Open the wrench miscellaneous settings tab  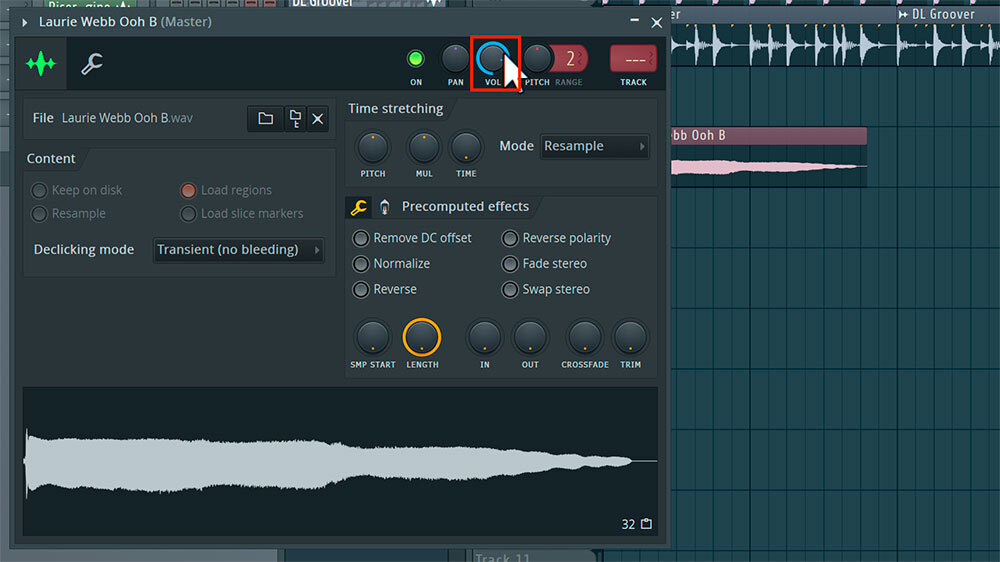92,63
